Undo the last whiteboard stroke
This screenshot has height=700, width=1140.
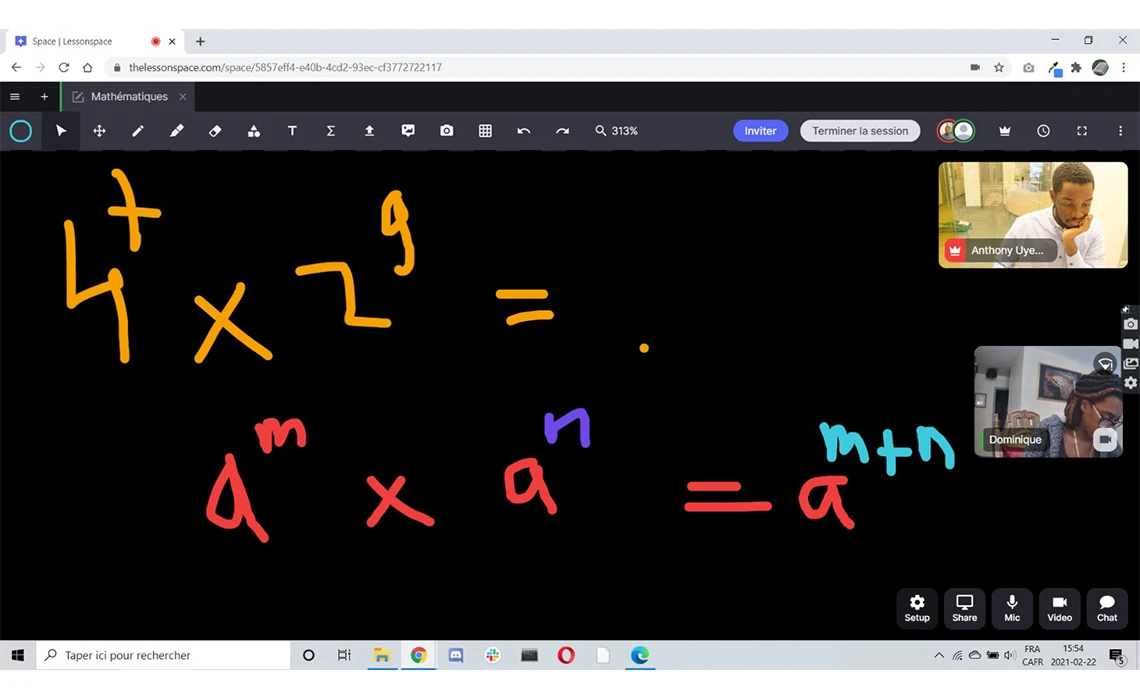coord(524,131)
